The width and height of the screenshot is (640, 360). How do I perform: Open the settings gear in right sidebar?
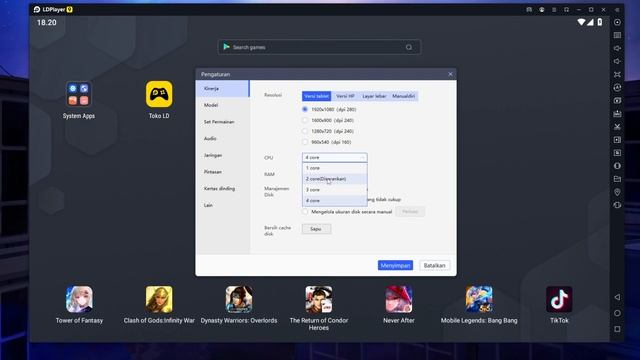tap(617, 22)
